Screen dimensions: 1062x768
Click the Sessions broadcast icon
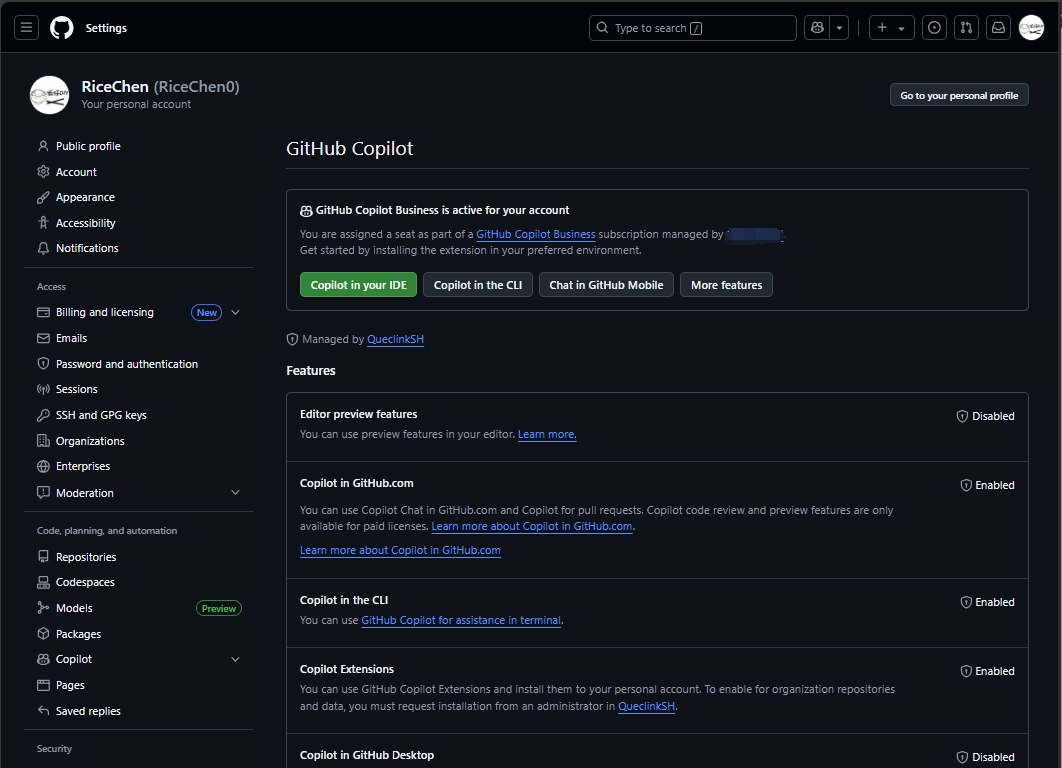pyautogui.click(x=43, y=389)
